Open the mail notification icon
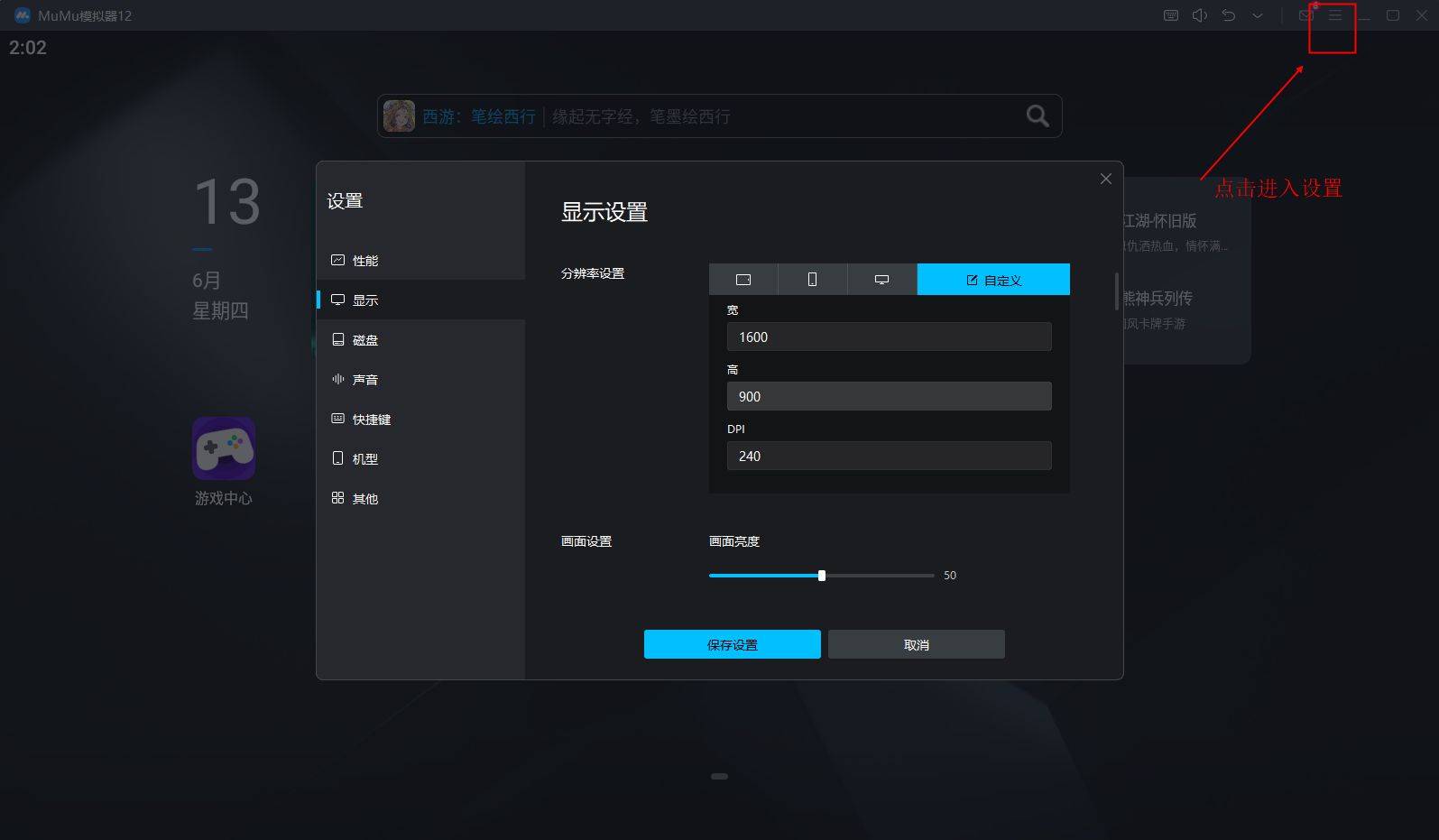Screen dimensions: 1439x840 pos(1305,15)
